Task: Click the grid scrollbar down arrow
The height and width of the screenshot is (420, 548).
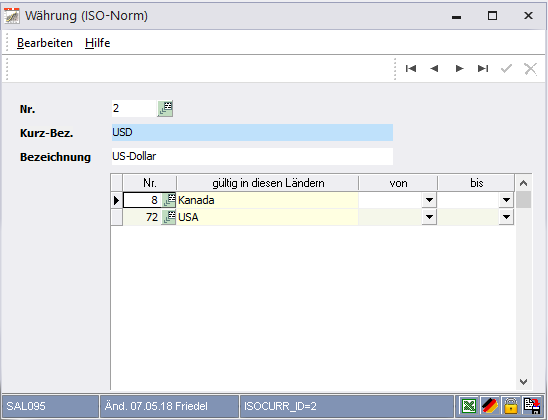Action: click(523, 382)
